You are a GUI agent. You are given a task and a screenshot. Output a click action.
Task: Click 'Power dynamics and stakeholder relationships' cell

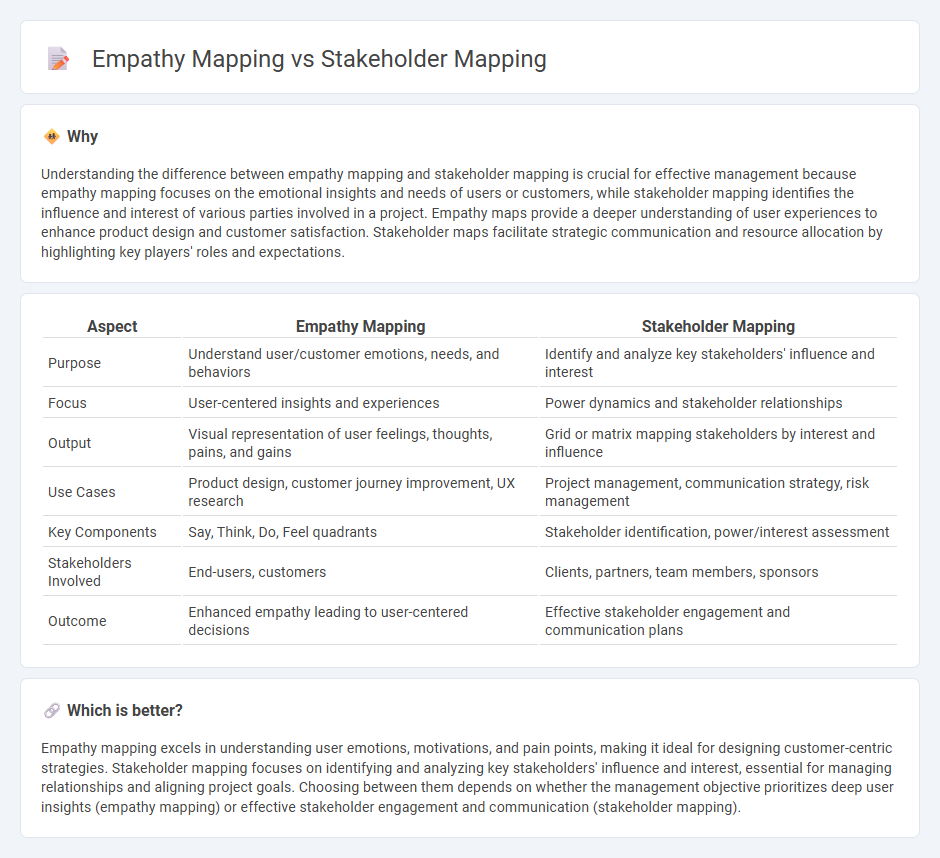coord(718,403)
